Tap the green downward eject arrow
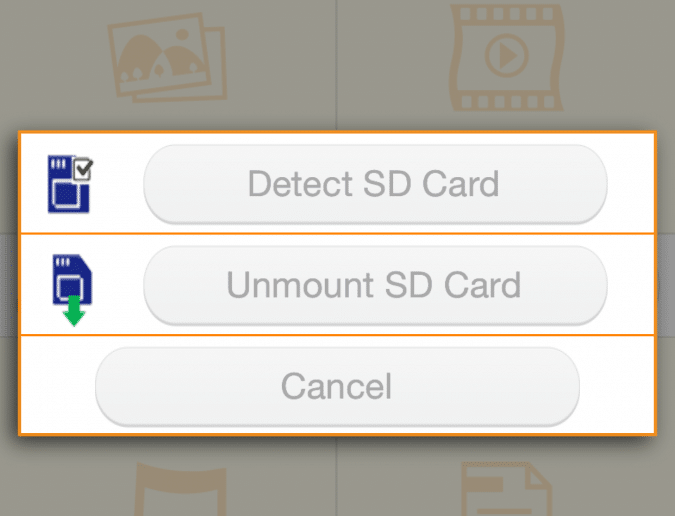 tap(74, 311)
